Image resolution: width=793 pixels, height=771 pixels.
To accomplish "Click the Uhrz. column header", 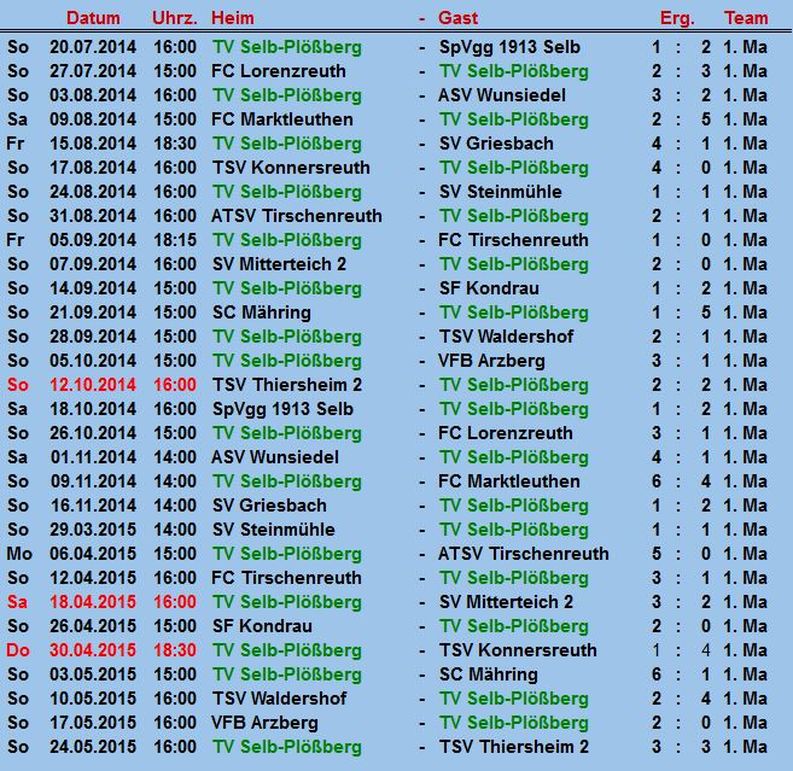I will (174, 18).
